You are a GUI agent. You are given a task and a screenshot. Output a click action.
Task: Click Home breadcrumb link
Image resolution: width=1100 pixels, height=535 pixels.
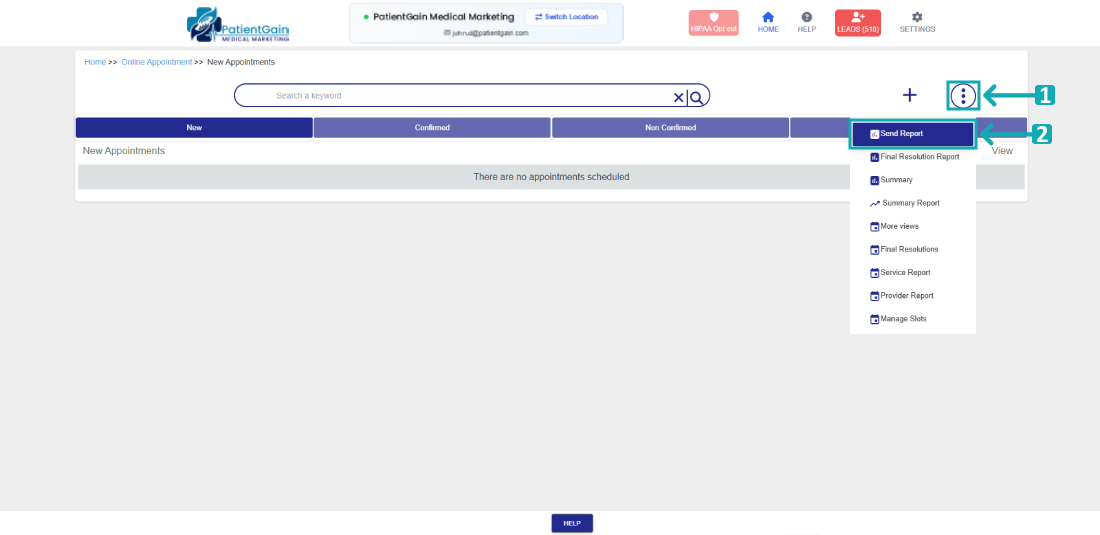point(95,62)
